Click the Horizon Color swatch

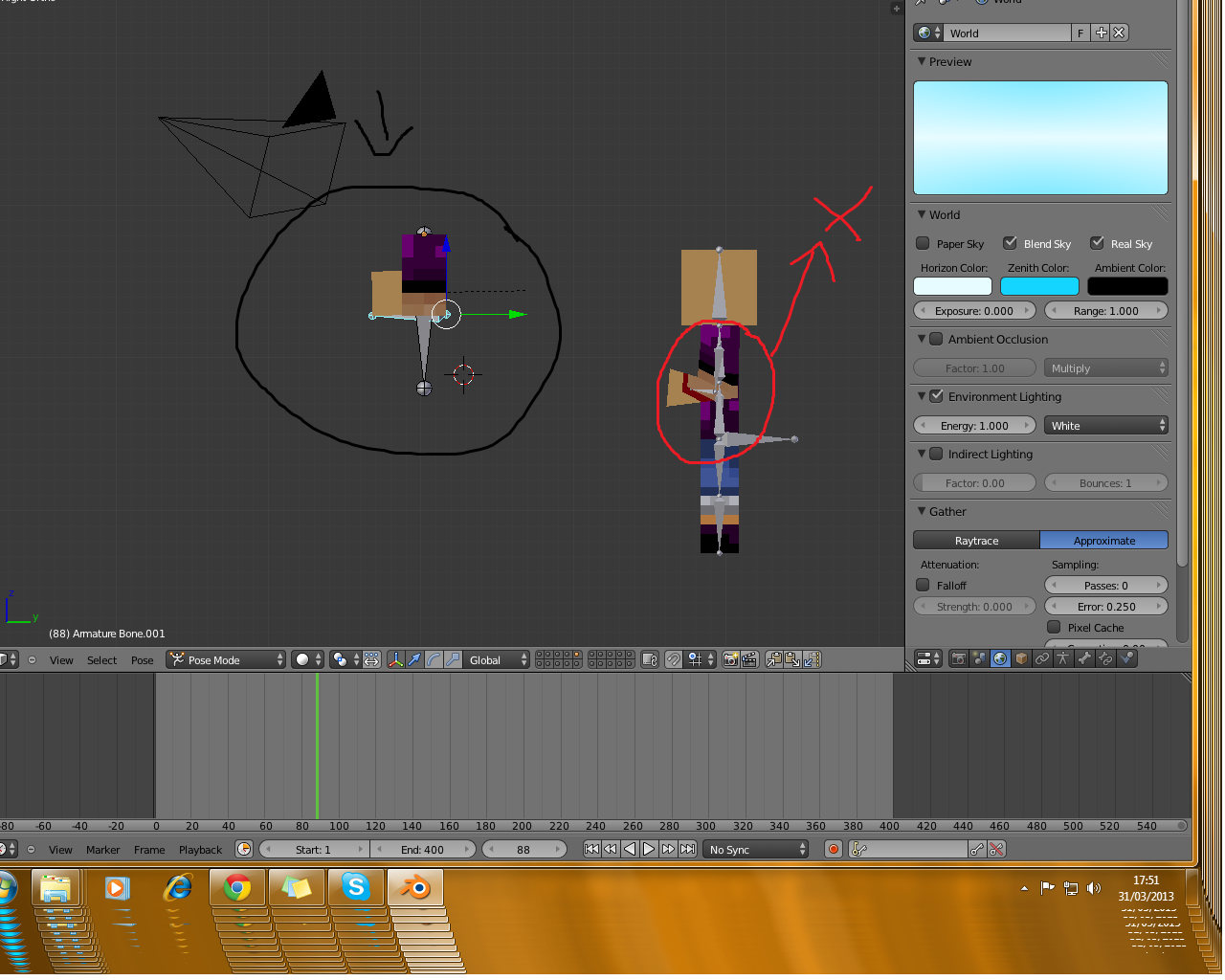(952, 286)
